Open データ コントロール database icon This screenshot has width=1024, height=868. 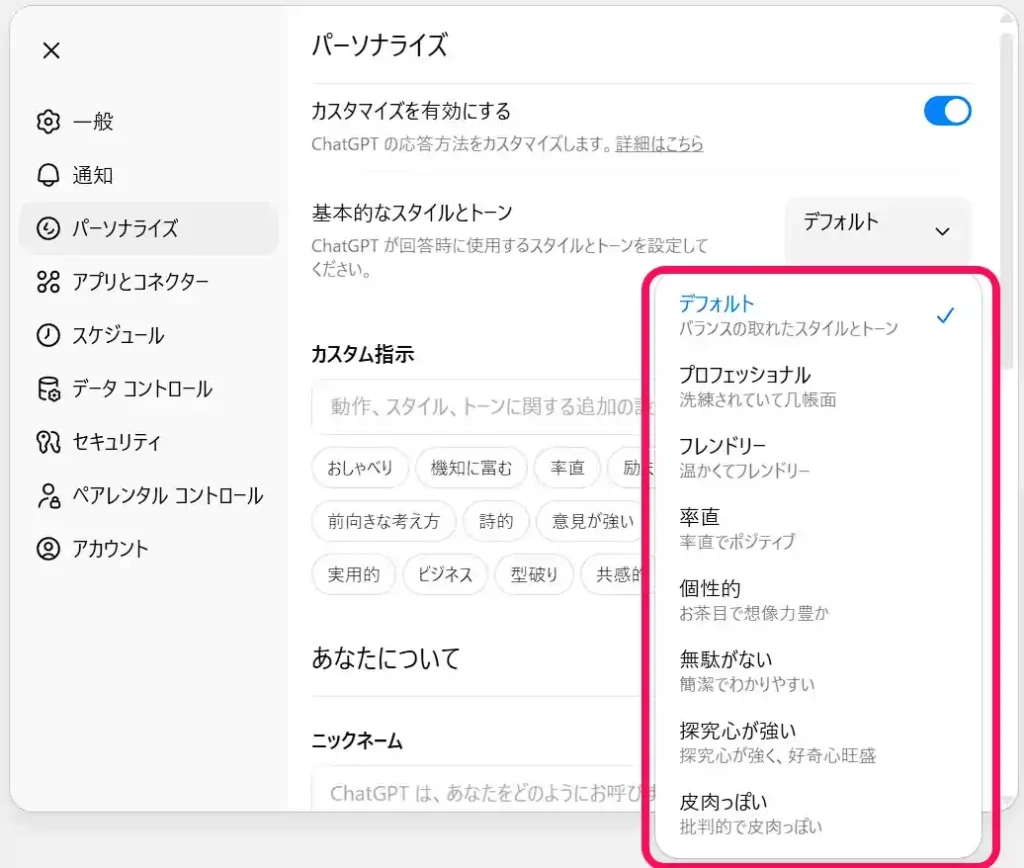(48, 389)
